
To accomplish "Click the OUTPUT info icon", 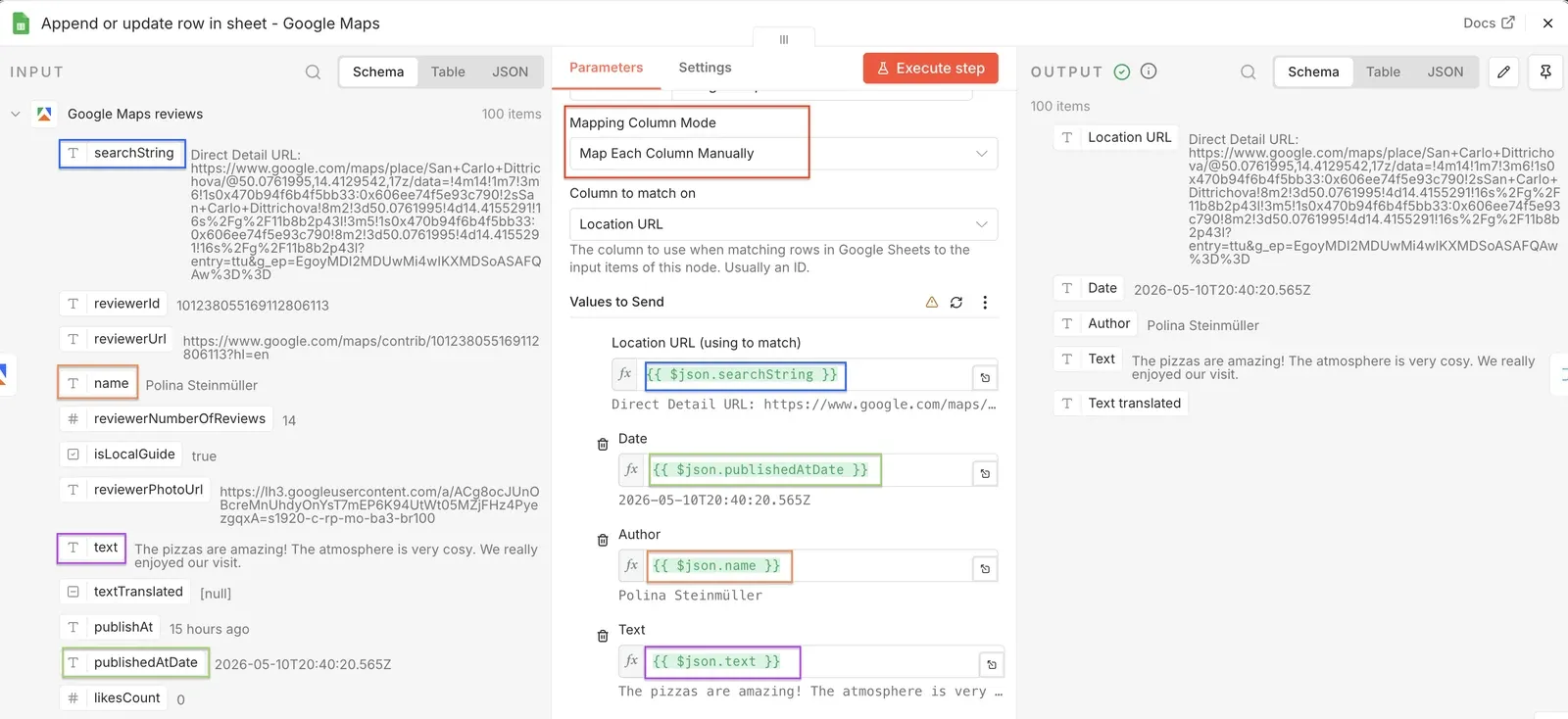I will pos(1150,72).
